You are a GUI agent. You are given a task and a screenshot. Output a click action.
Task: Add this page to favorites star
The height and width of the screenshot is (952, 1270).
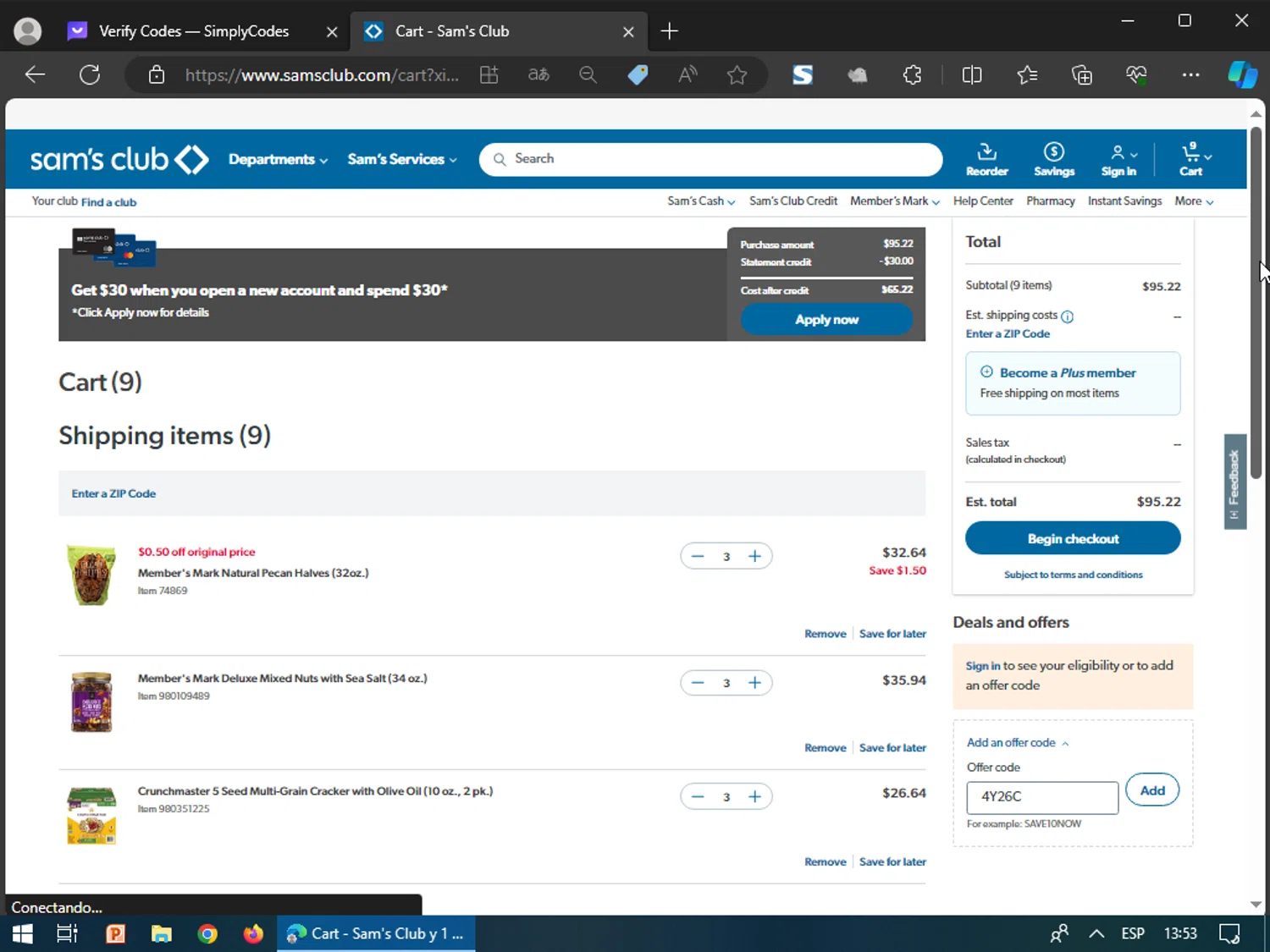click(x=737, y=75)
